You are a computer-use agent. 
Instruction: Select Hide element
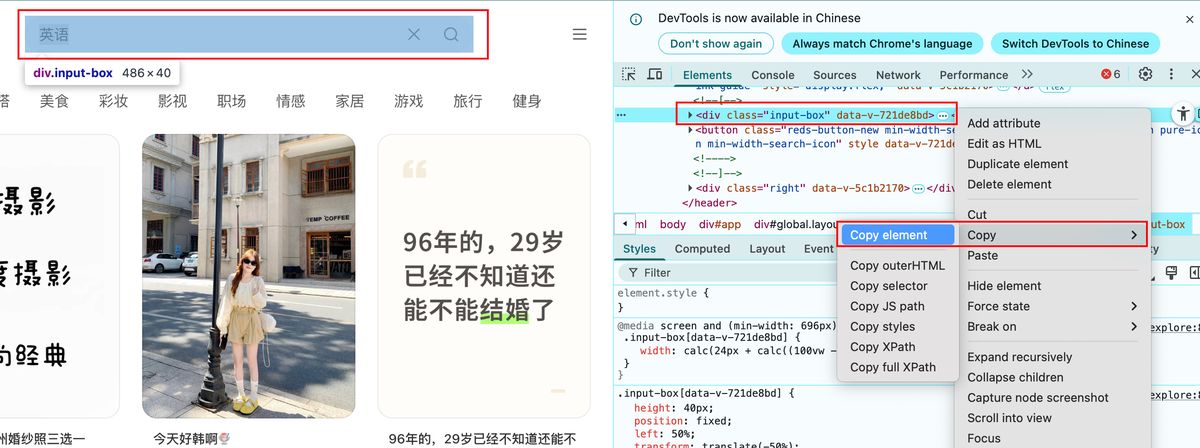pos(1005,286)
